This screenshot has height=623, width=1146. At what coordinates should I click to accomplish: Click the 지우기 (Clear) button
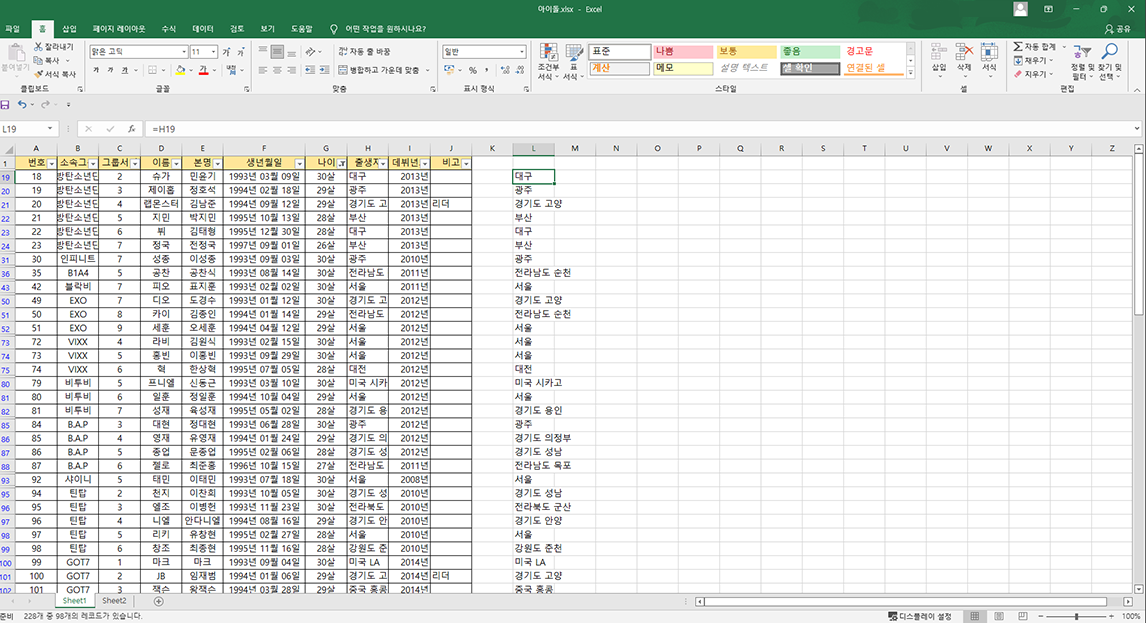[1032, 74]
